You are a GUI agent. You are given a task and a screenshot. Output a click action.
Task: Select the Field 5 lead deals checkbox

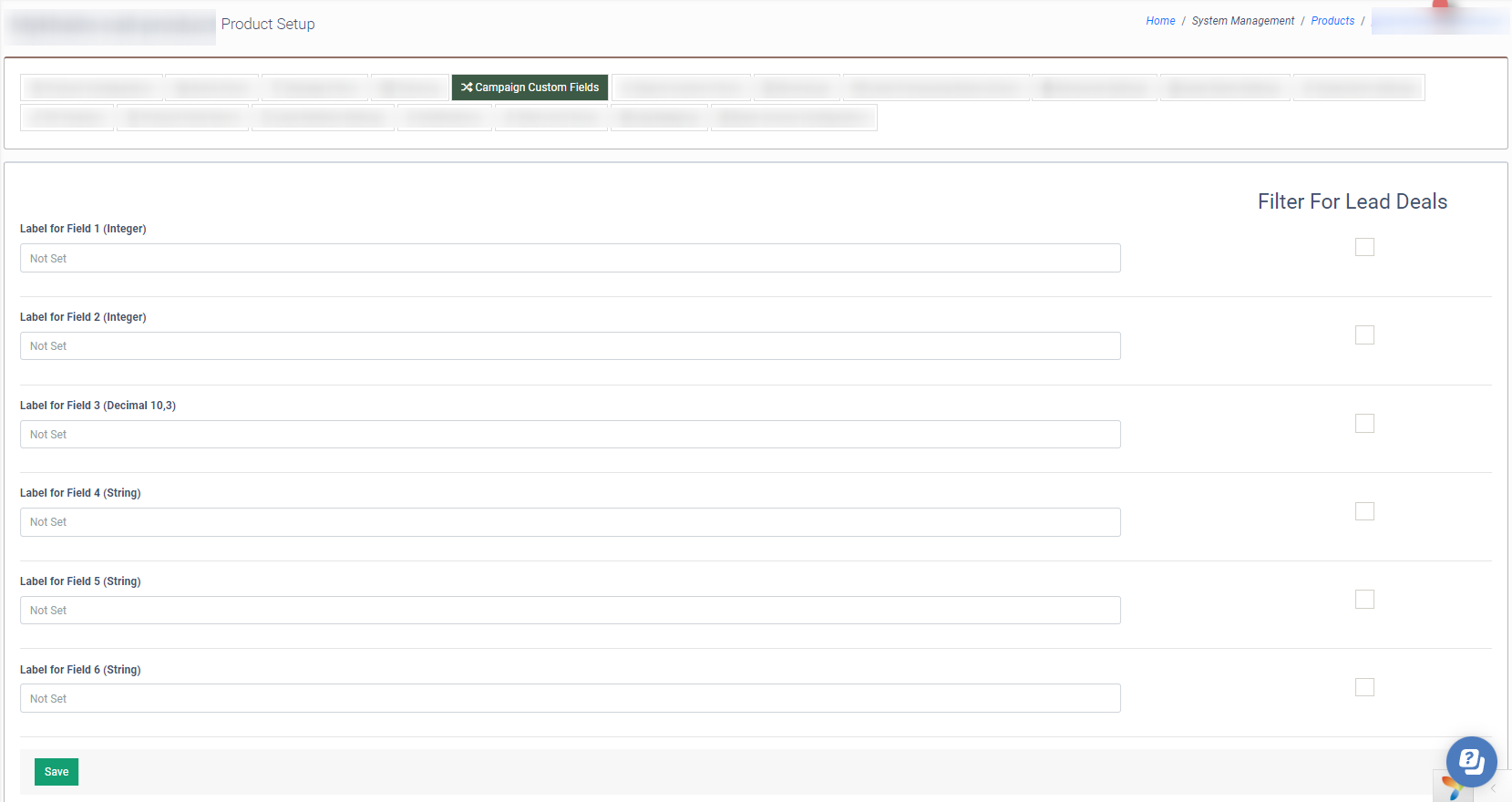click(1364, 600)
